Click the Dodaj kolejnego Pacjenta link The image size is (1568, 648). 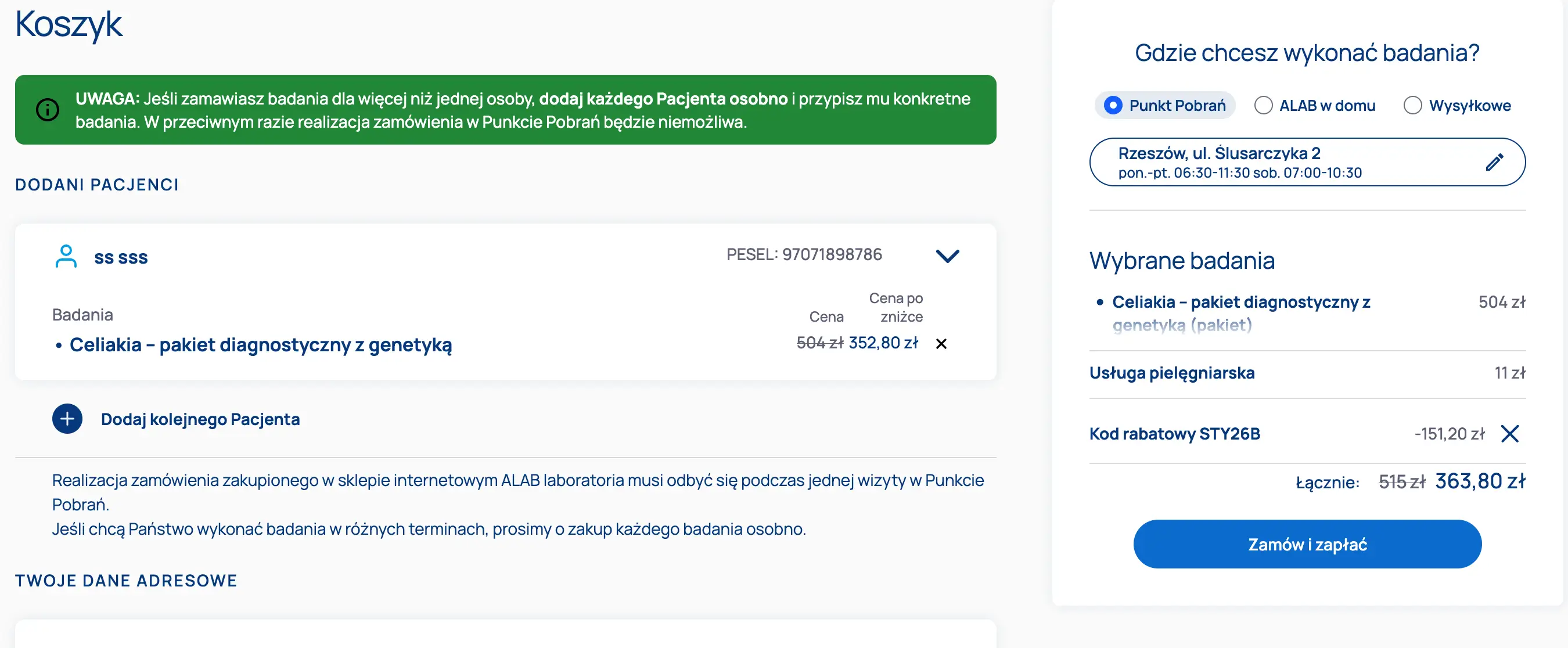click(x=200, y=419)
